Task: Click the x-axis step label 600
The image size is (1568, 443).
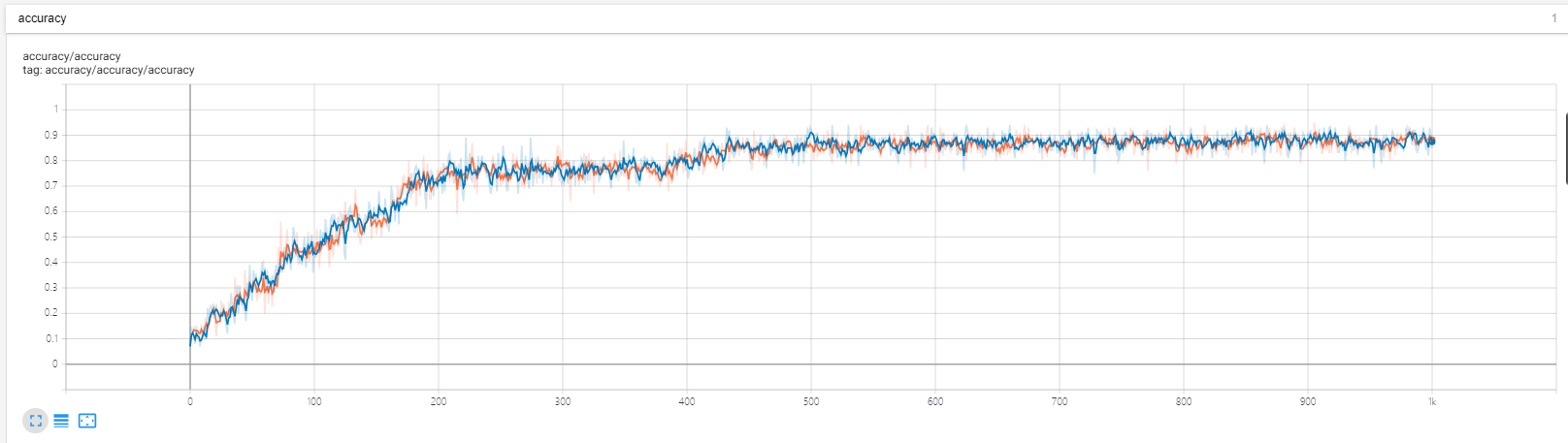Action: (x=935, y=401)
